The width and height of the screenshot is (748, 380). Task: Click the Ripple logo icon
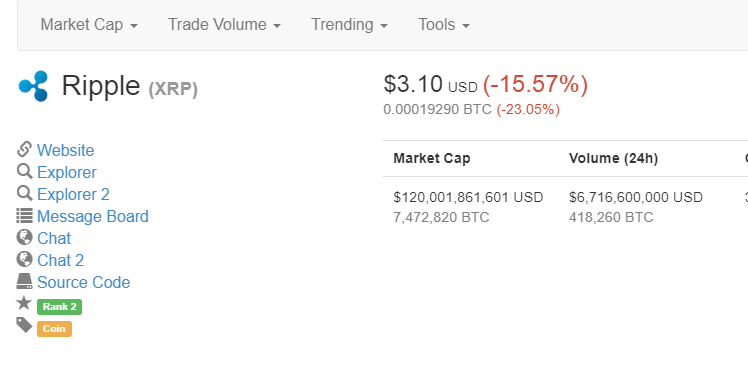point(33,86)
